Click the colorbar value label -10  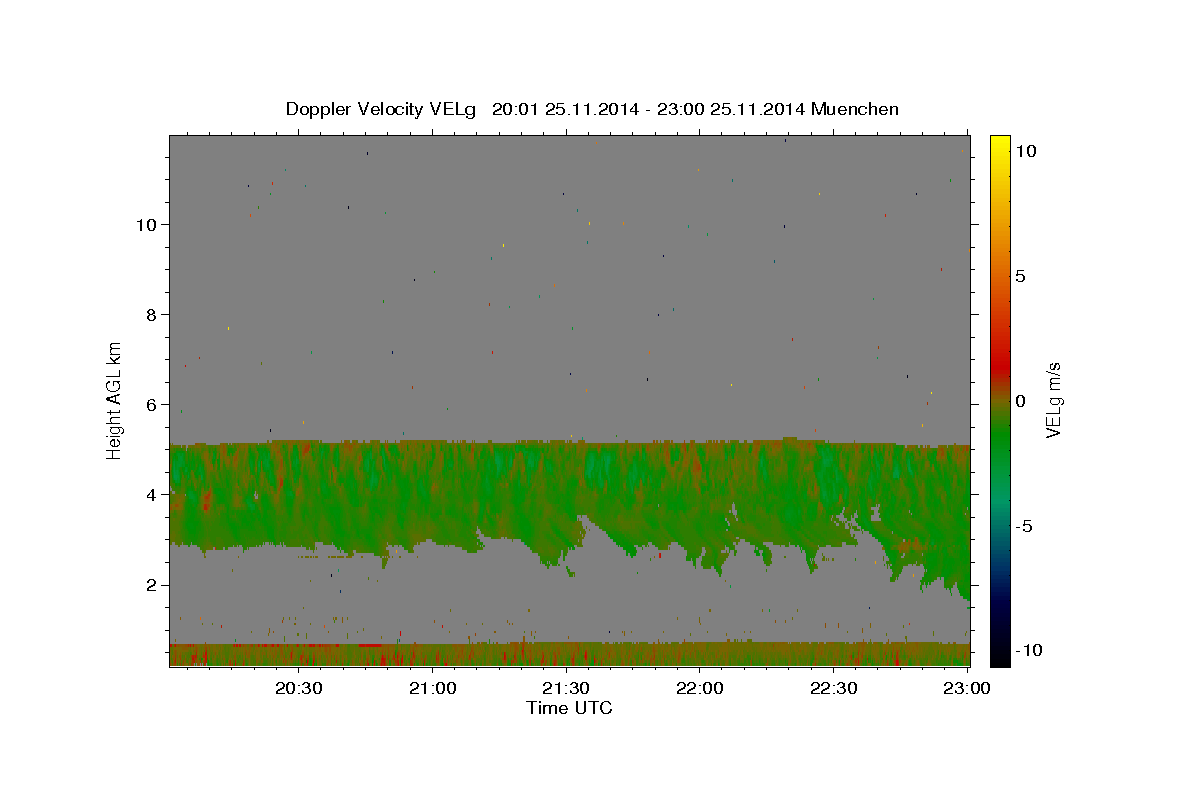click(x=1029, y=650)
